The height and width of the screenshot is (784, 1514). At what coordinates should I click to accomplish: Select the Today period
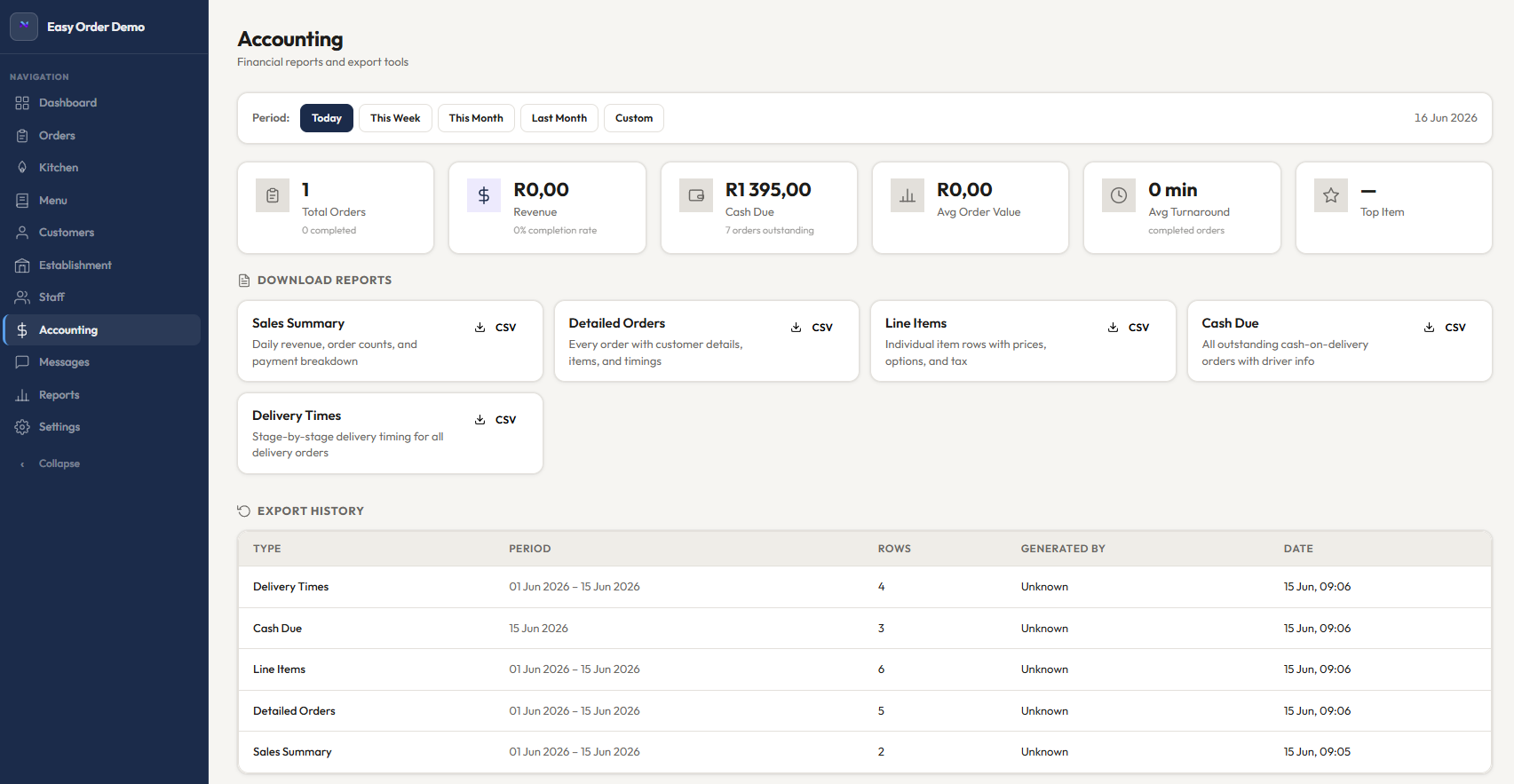click(327, 118)
